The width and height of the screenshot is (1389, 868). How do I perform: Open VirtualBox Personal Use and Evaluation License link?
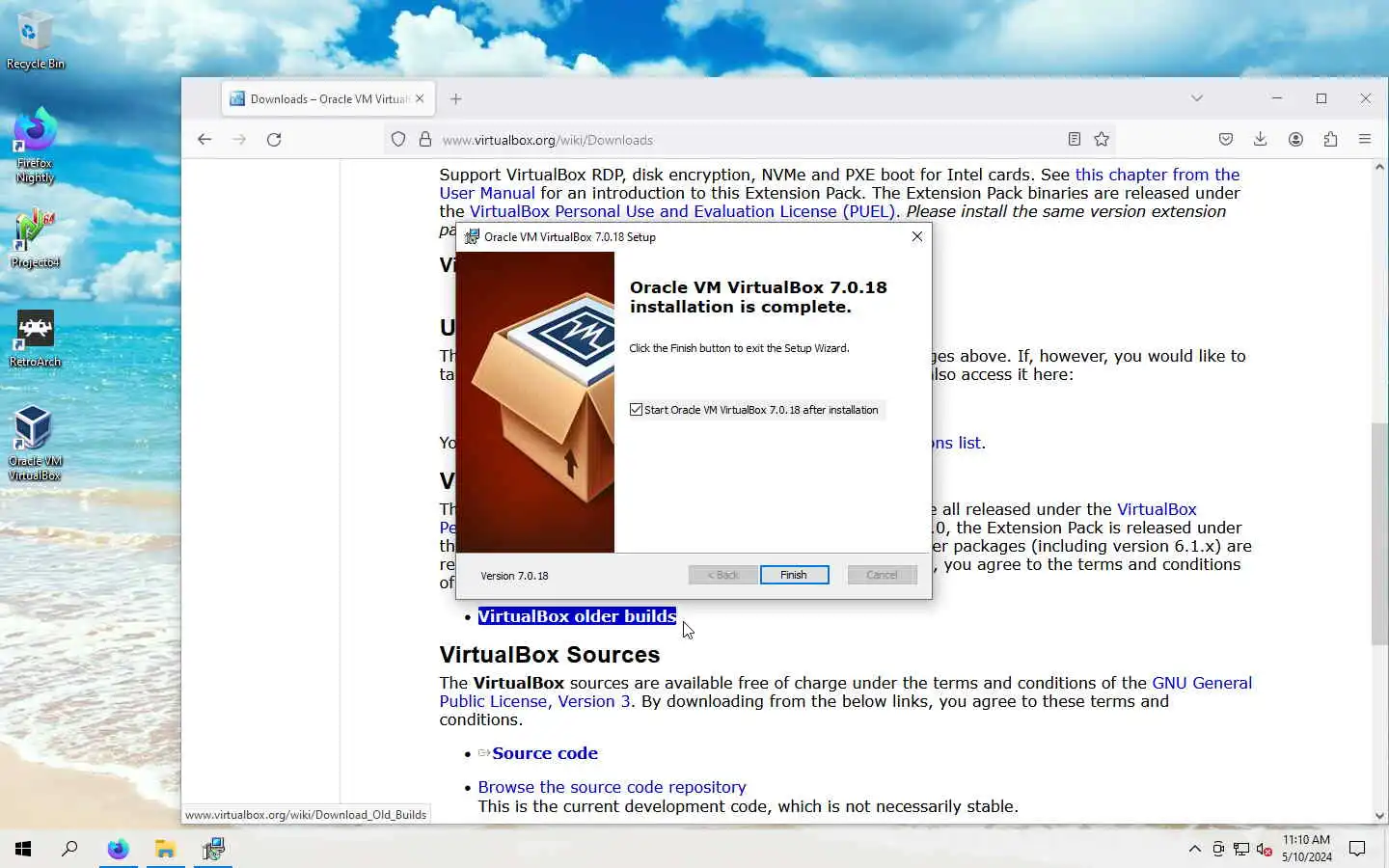pyautogui.click(x=683, y=211)
